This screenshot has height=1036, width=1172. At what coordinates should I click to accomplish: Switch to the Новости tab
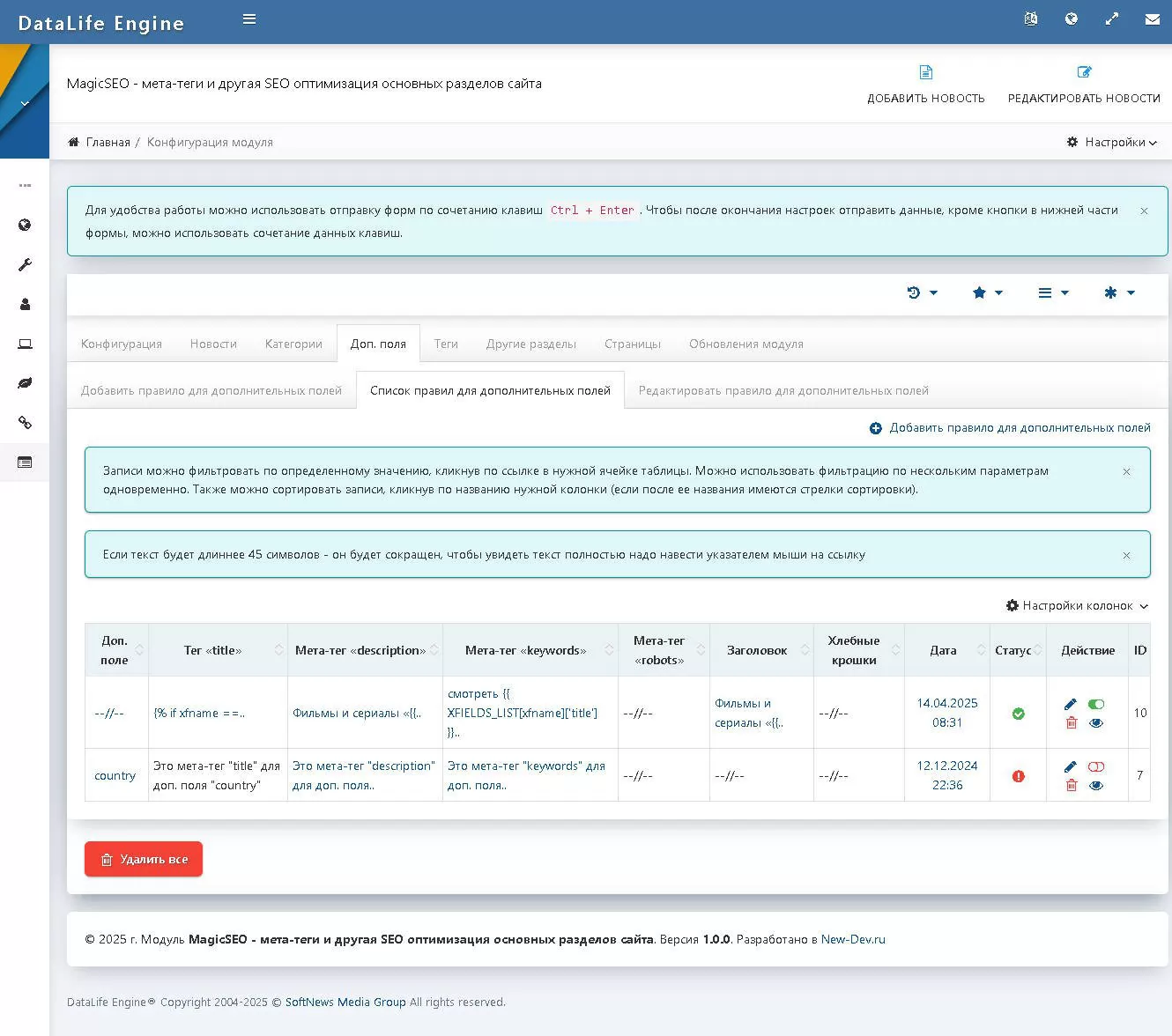pyautogui.click(x=213, y=344)
